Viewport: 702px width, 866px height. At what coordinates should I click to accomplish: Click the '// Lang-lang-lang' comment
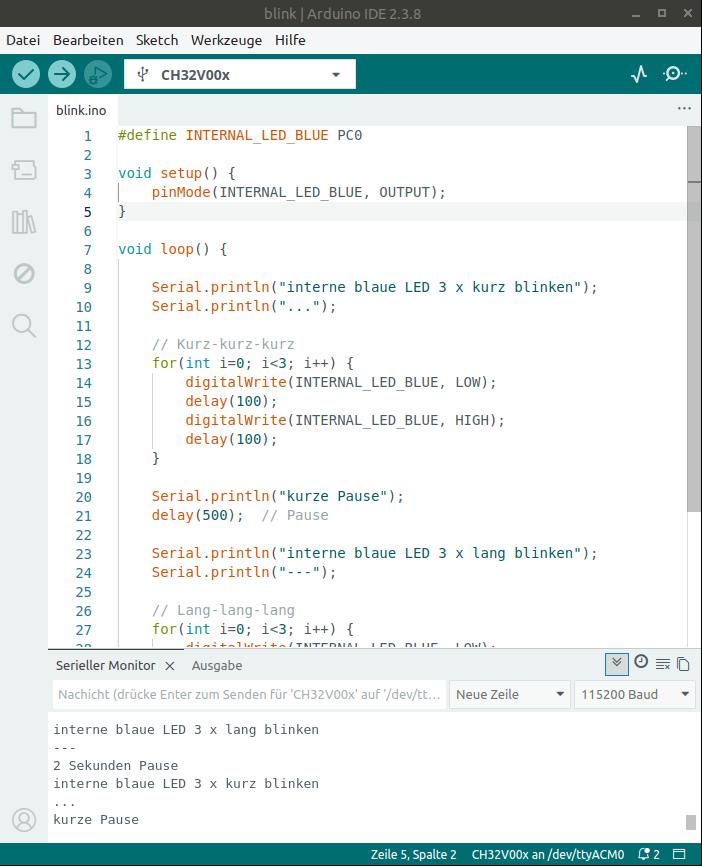[223, 610]
